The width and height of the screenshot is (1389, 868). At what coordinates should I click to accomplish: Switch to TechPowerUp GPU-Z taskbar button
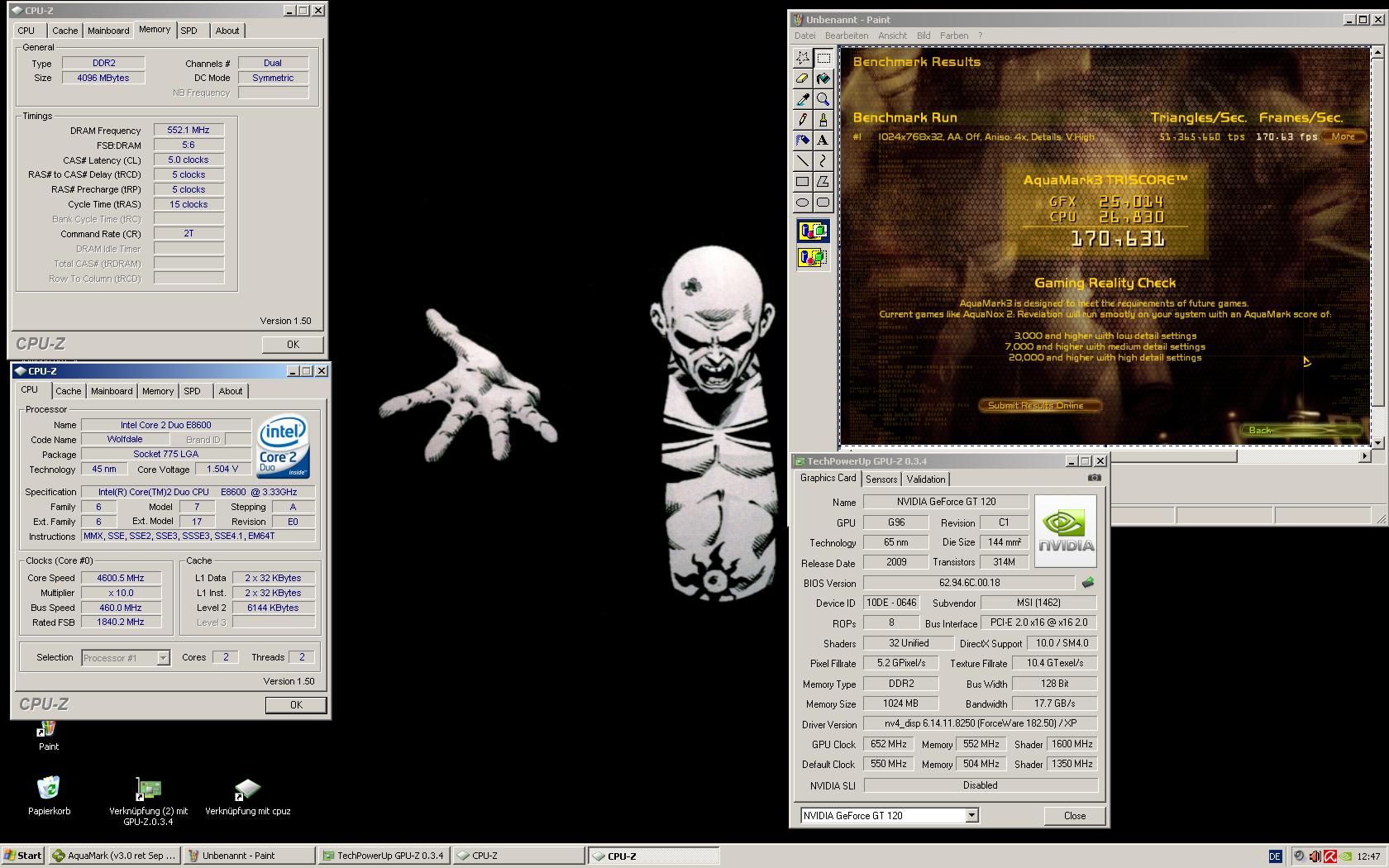click(x=384, y=856)
